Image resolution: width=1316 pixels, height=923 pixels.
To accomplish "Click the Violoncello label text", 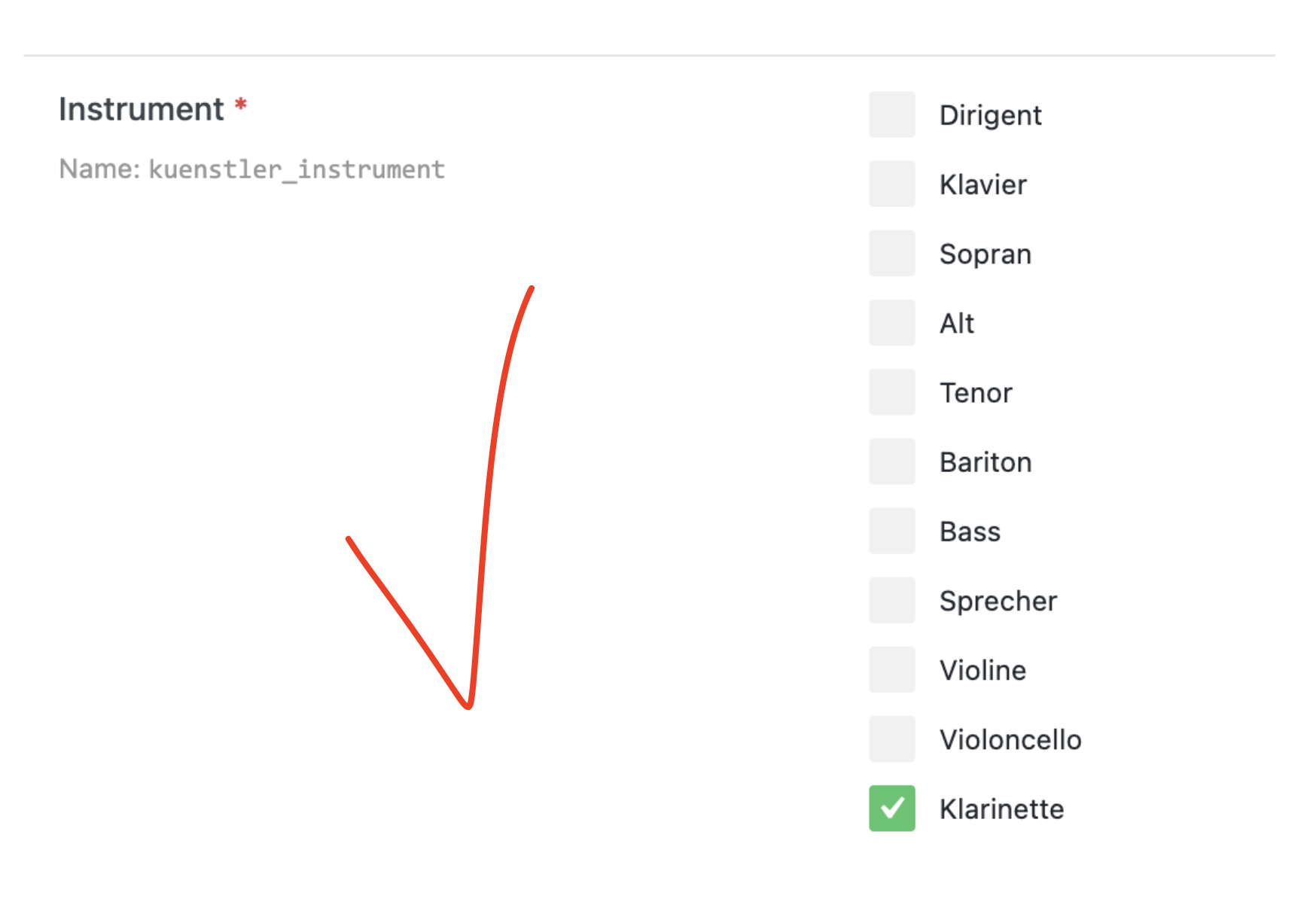I will [1010, 740].
